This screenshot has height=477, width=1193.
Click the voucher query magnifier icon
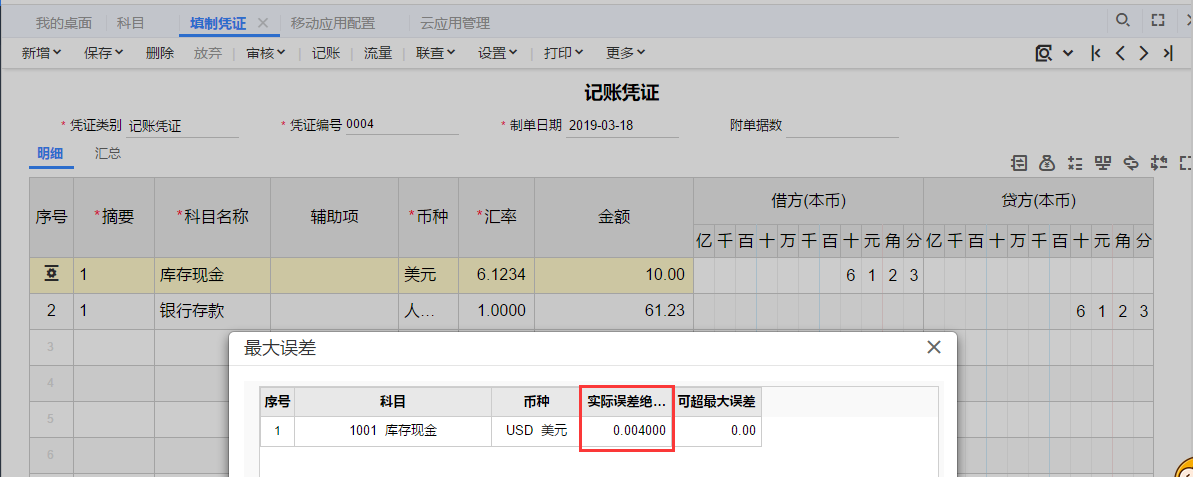[x=1044, y=53]
